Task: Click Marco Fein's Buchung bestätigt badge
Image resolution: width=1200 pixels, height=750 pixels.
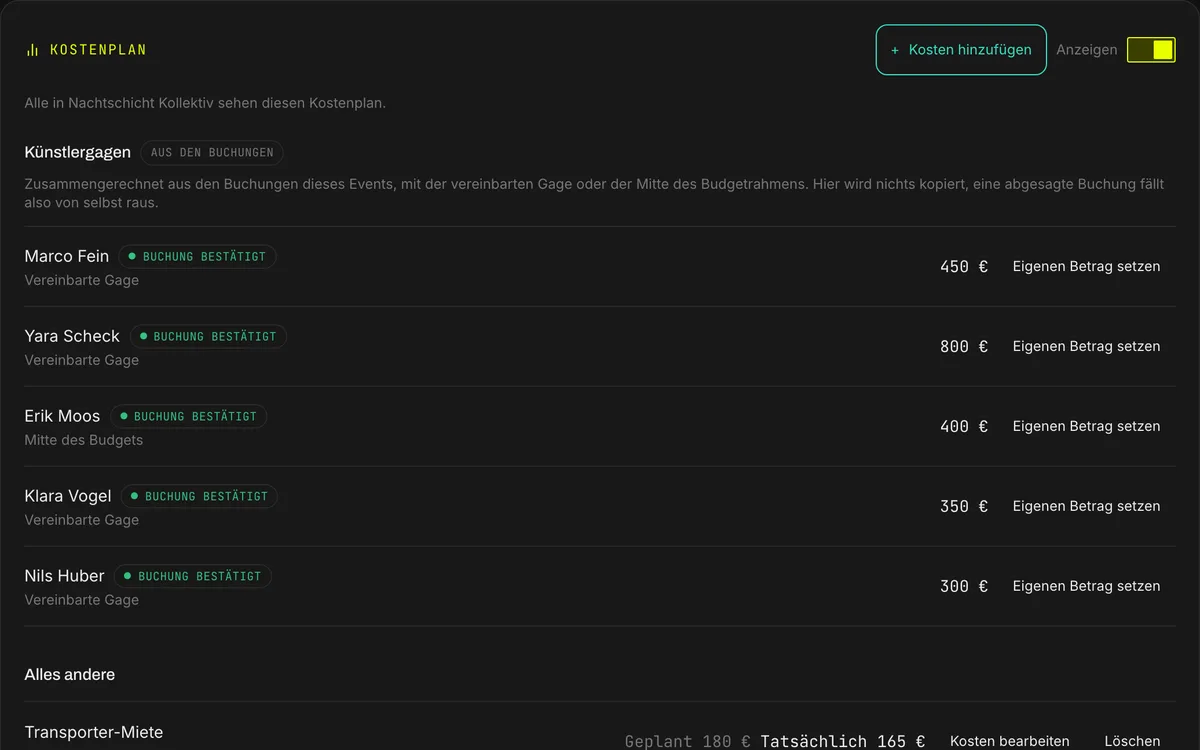Action: click(x=197, y=257)
